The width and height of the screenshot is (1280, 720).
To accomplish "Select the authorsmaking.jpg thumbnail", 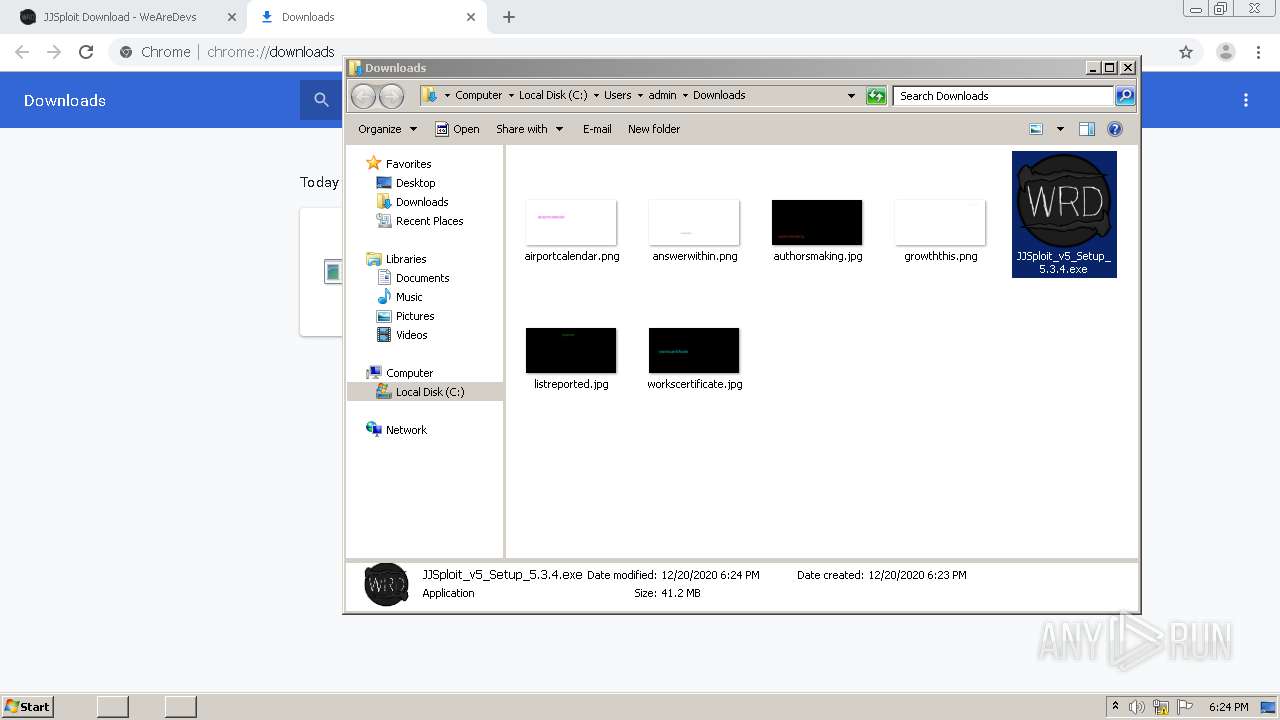I will pyautogui.click(x=817, y=222).
